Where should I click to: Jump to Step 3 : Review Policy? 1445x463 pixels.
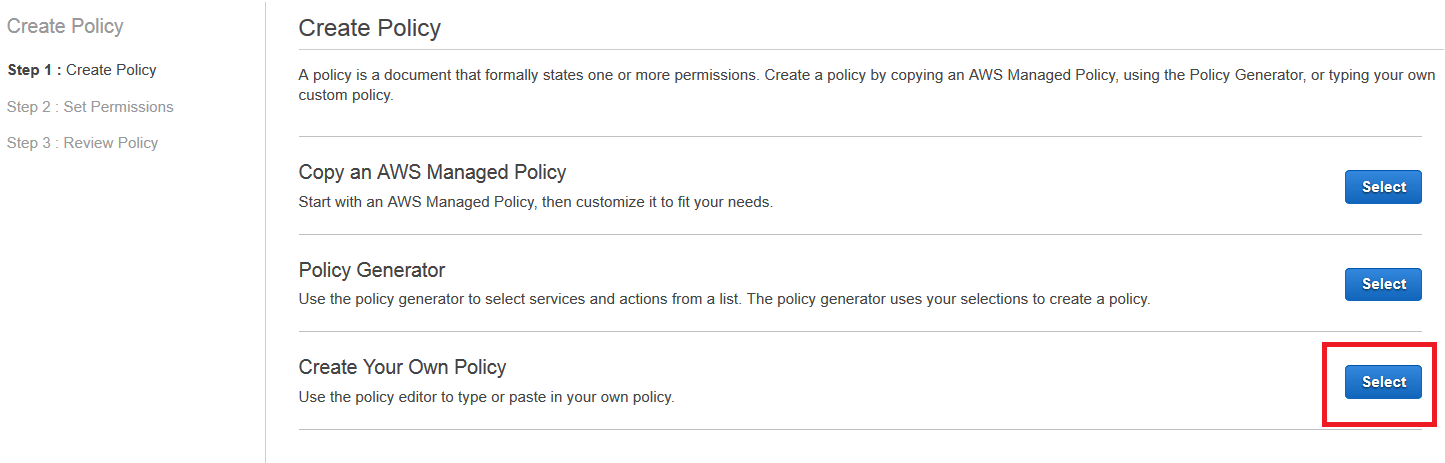(x=82, y=143)
